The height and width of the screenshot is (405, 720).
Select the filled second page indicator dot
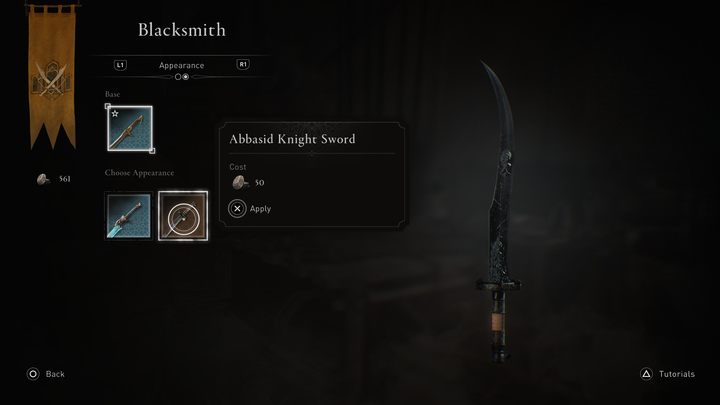(x=186, y=77)
